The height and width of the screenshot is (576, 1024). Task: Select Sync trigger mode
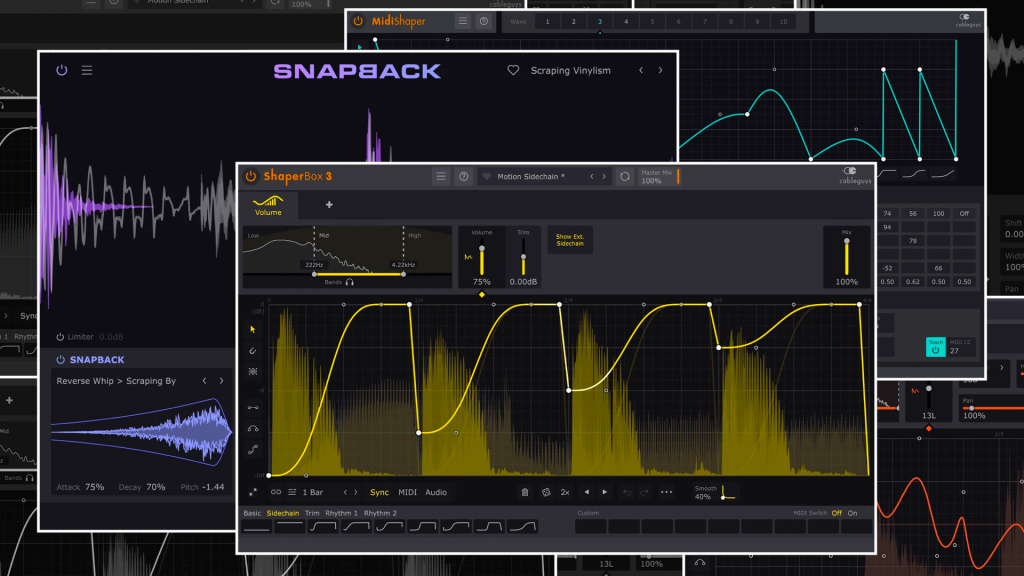pyautogui.click(x=379, y=492)
